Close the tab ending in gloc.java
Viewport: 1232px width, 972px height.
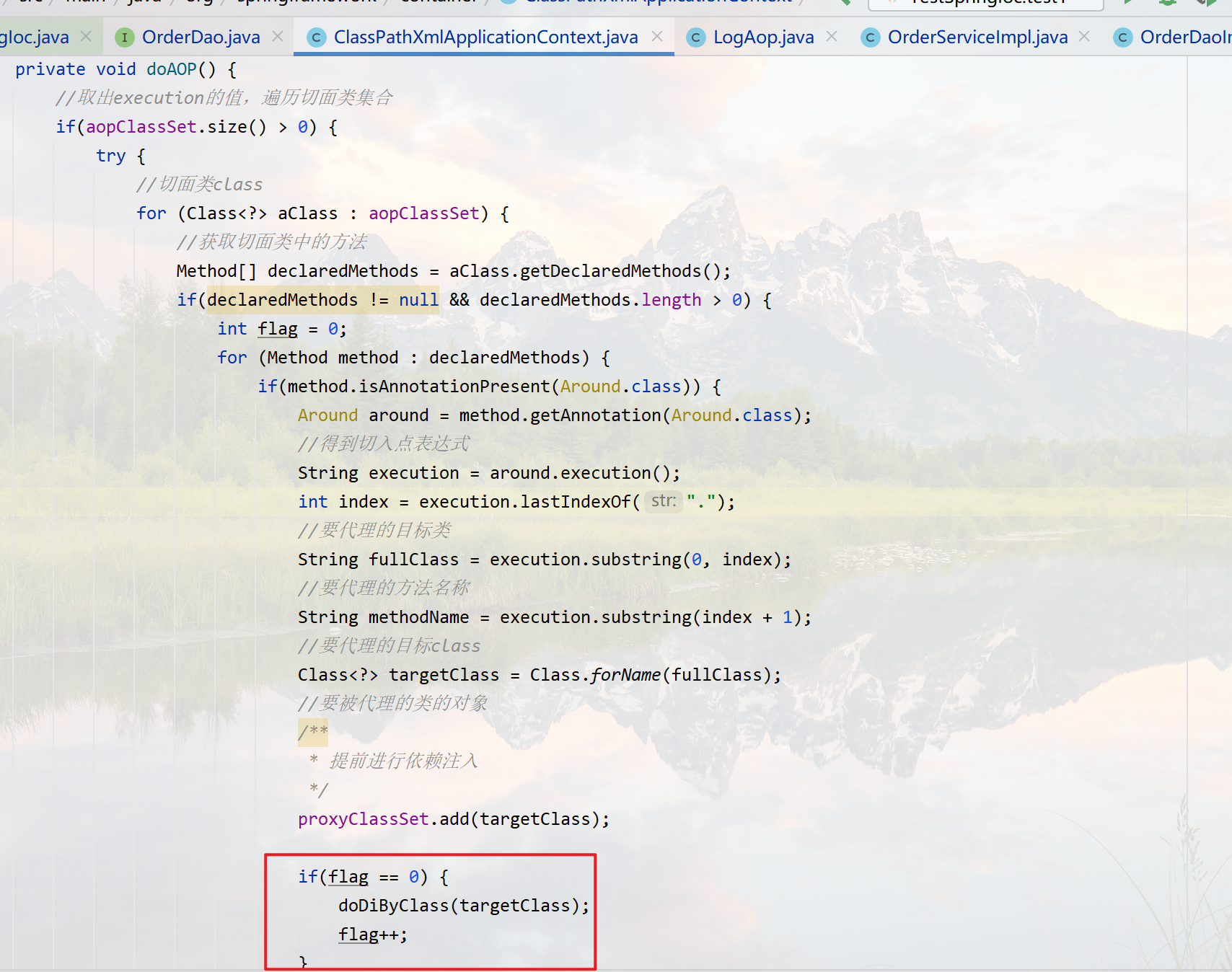coord(86,36)
